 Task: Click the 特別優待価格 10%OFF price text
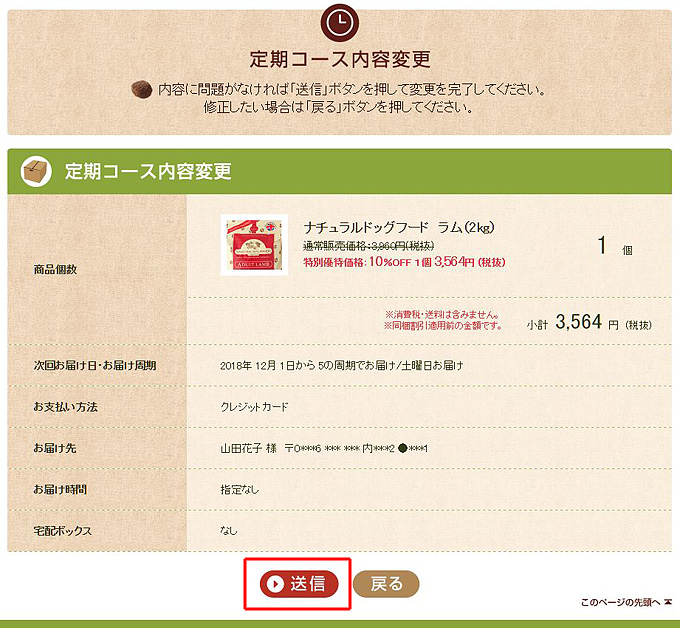click(404, 262)
